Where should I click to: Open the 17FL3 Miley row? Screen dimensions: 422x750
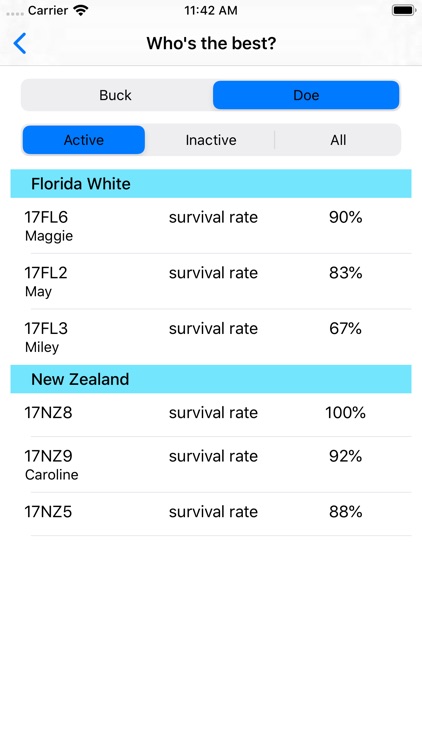(211, 337)
